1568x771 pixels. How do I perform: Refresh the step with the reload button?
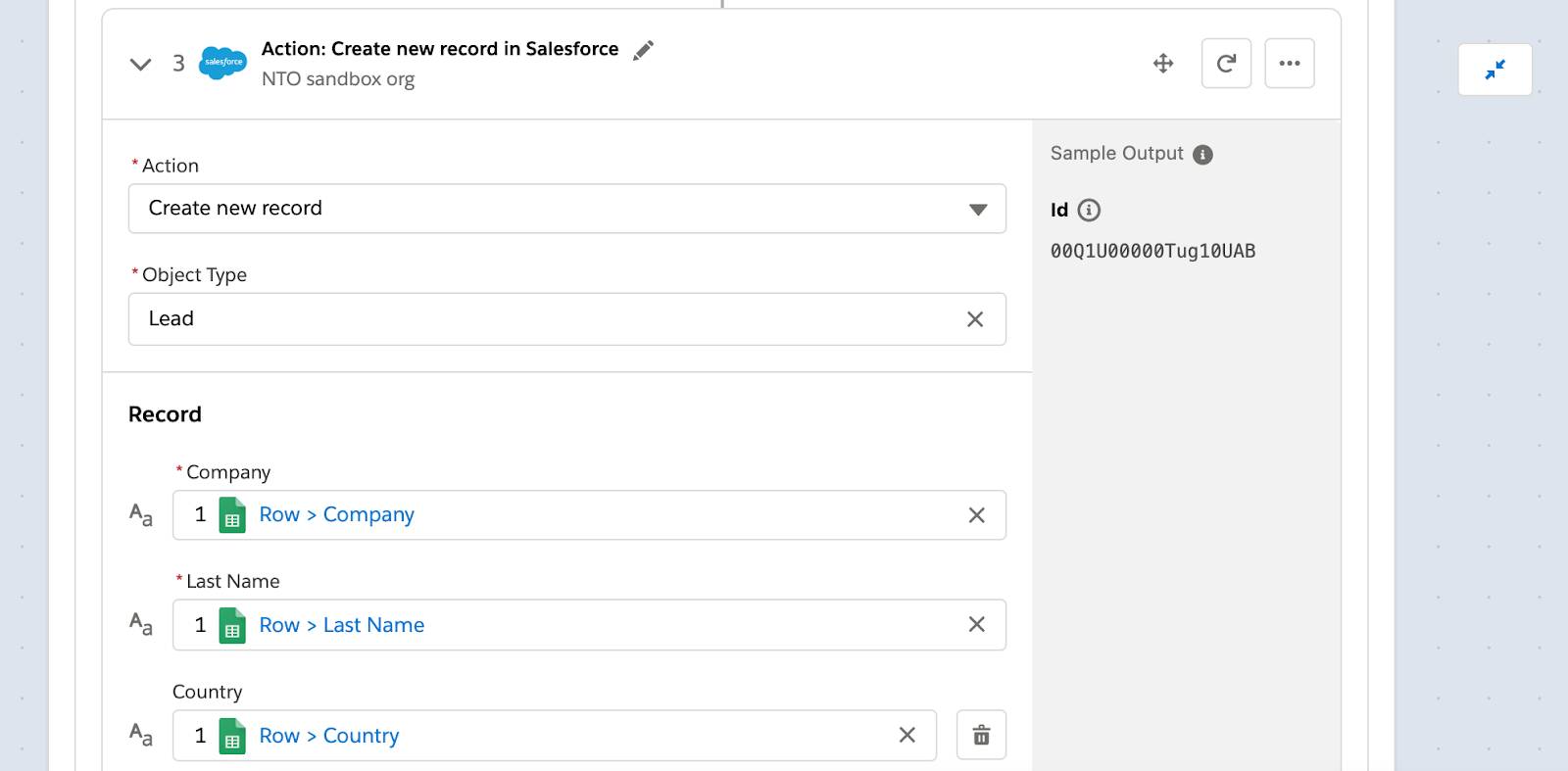(x=1226, y=64)
